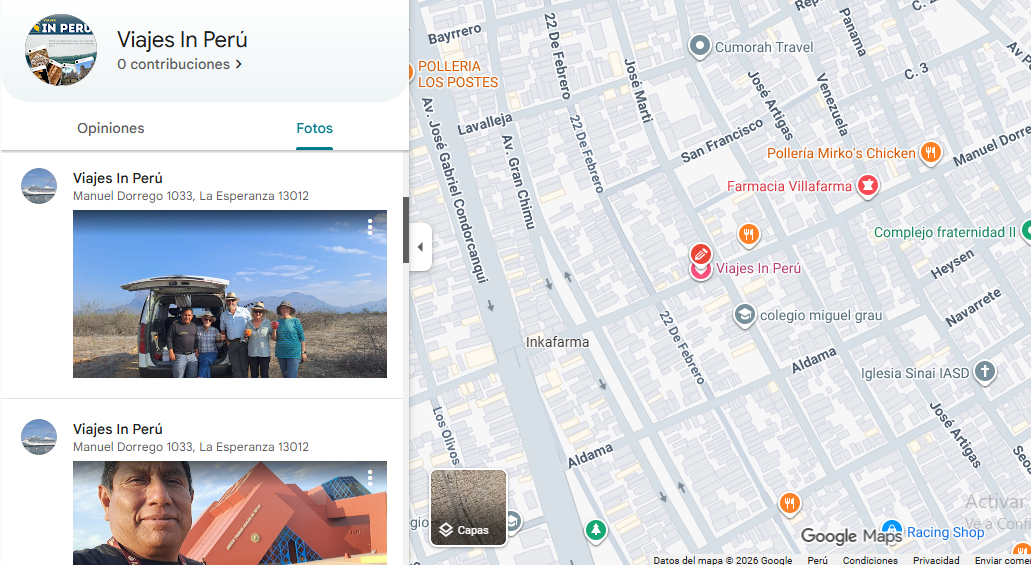Click the Los Olivos street label

click(446, 435)
